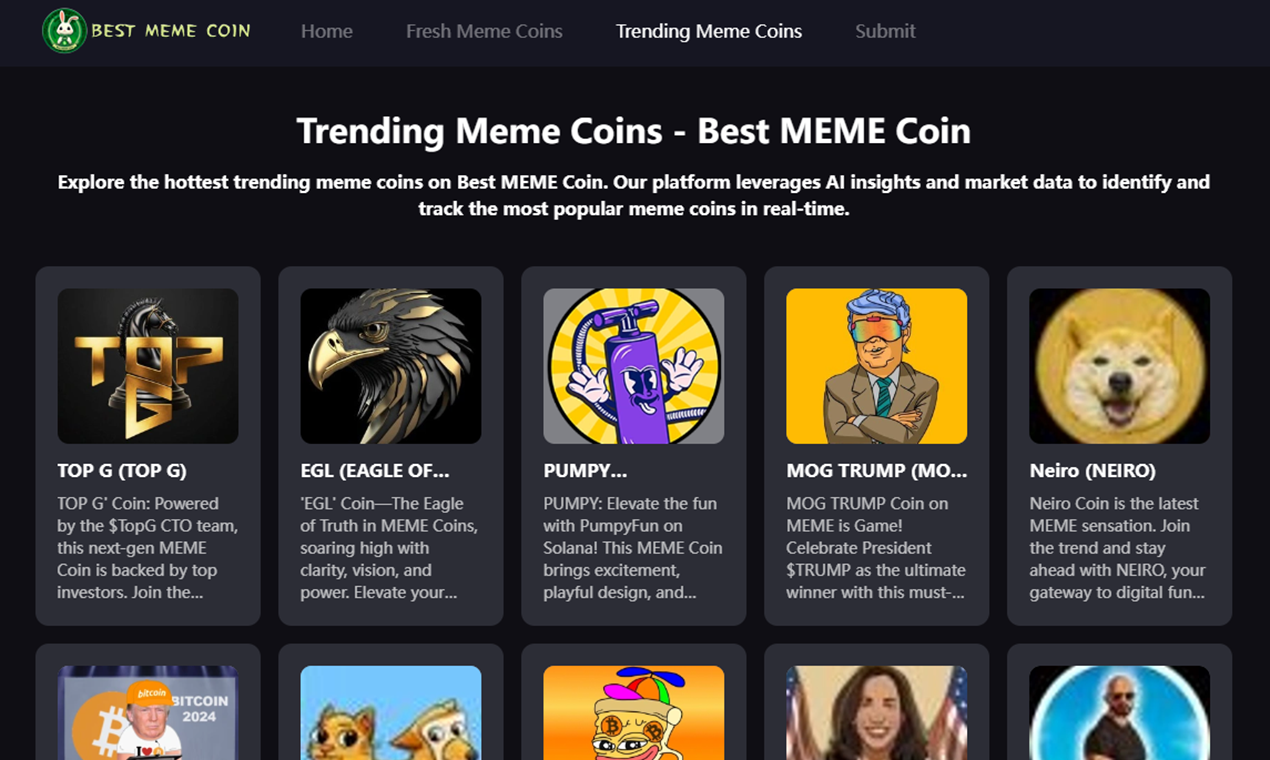Click the BEST MEME COIN brand text
1270x760 pixels.
(171, 30)
